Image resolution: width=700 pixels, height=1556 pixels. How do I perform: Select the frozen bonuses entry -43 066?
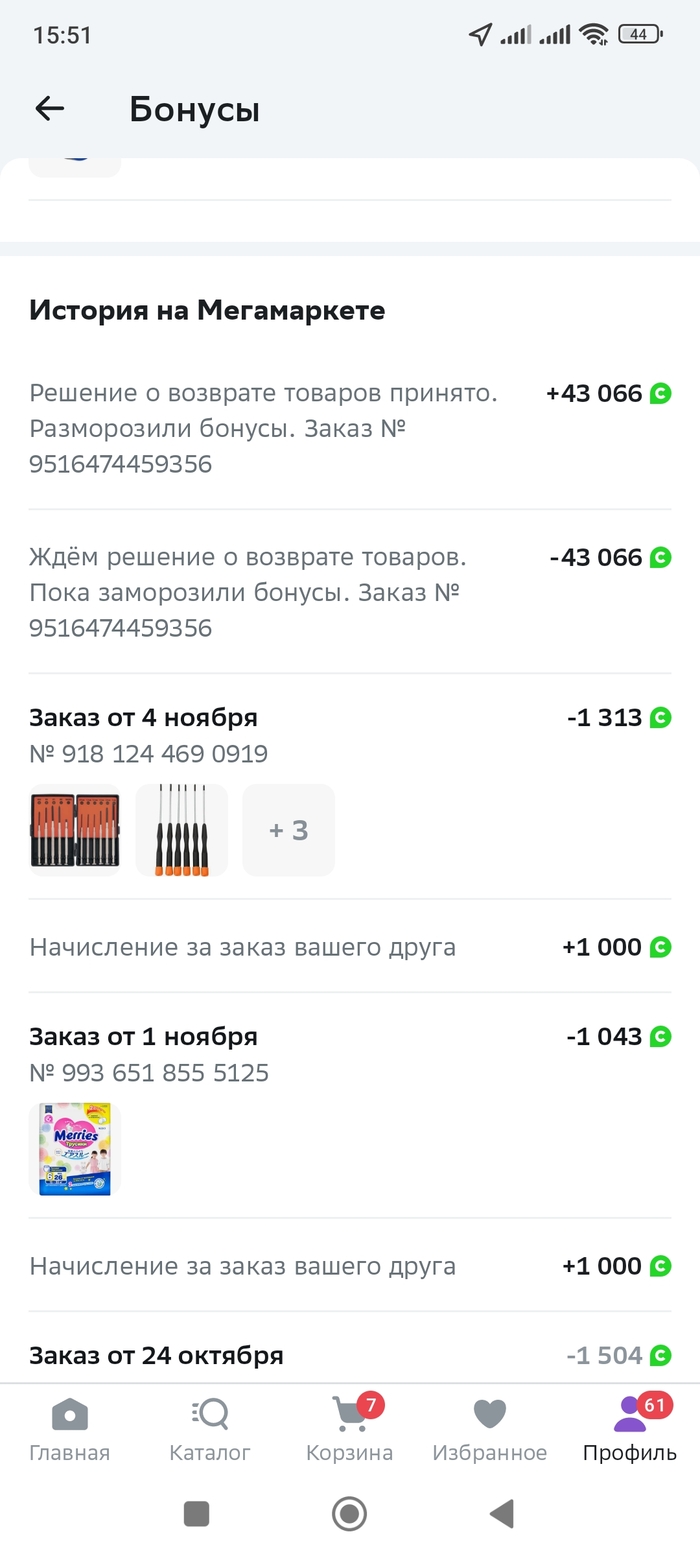(x=350, y=592)
